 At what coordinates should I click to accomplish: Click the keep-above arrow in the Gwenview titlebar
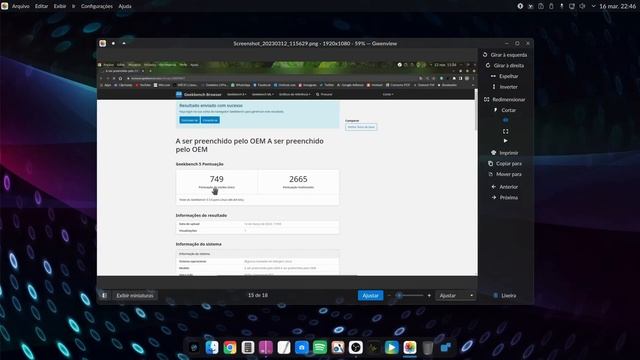(x=124, y=43)
